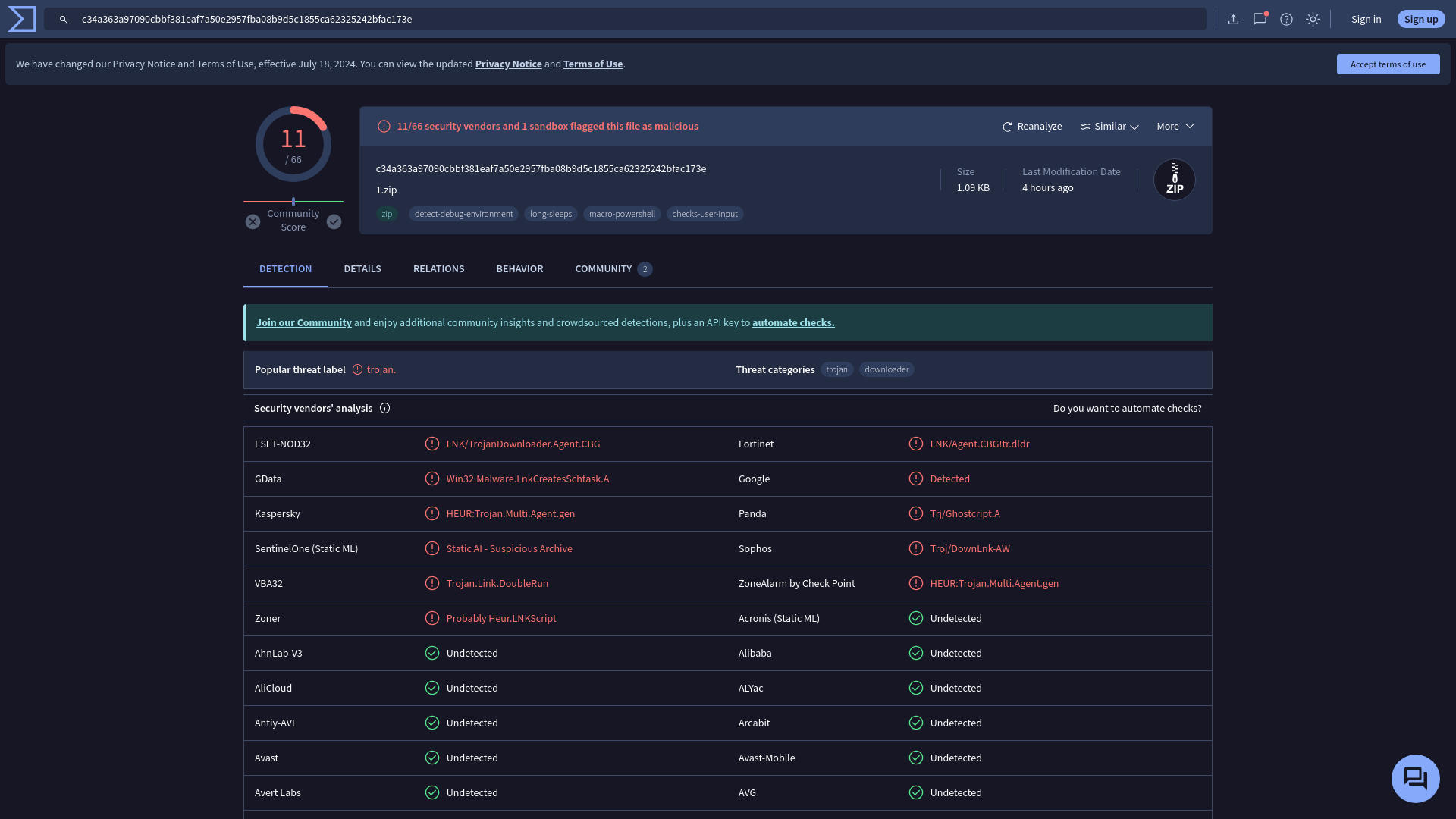The width and height of the screenshot is (1456, 819).
Task: Open the Privacy Notice link
Action: (508, 64)
